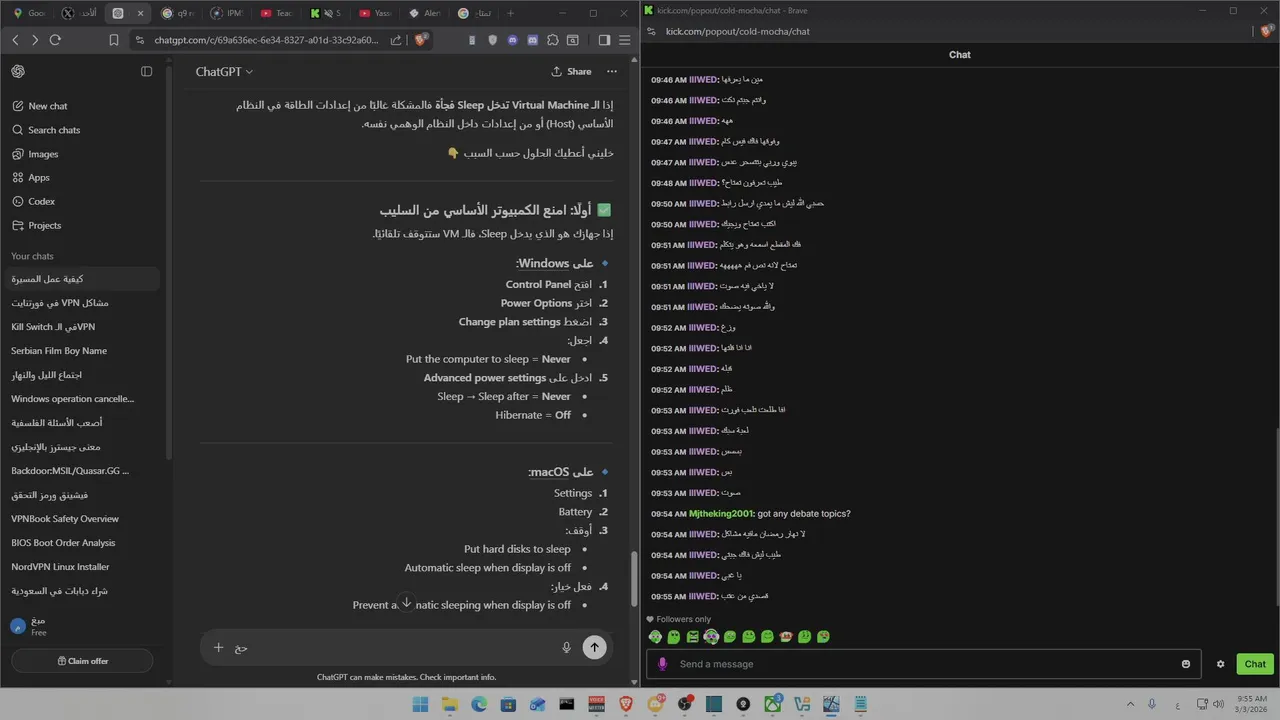Close the active ChatGPT tab
This screenshot has width=1280, height=720.
tap(140, 13)
